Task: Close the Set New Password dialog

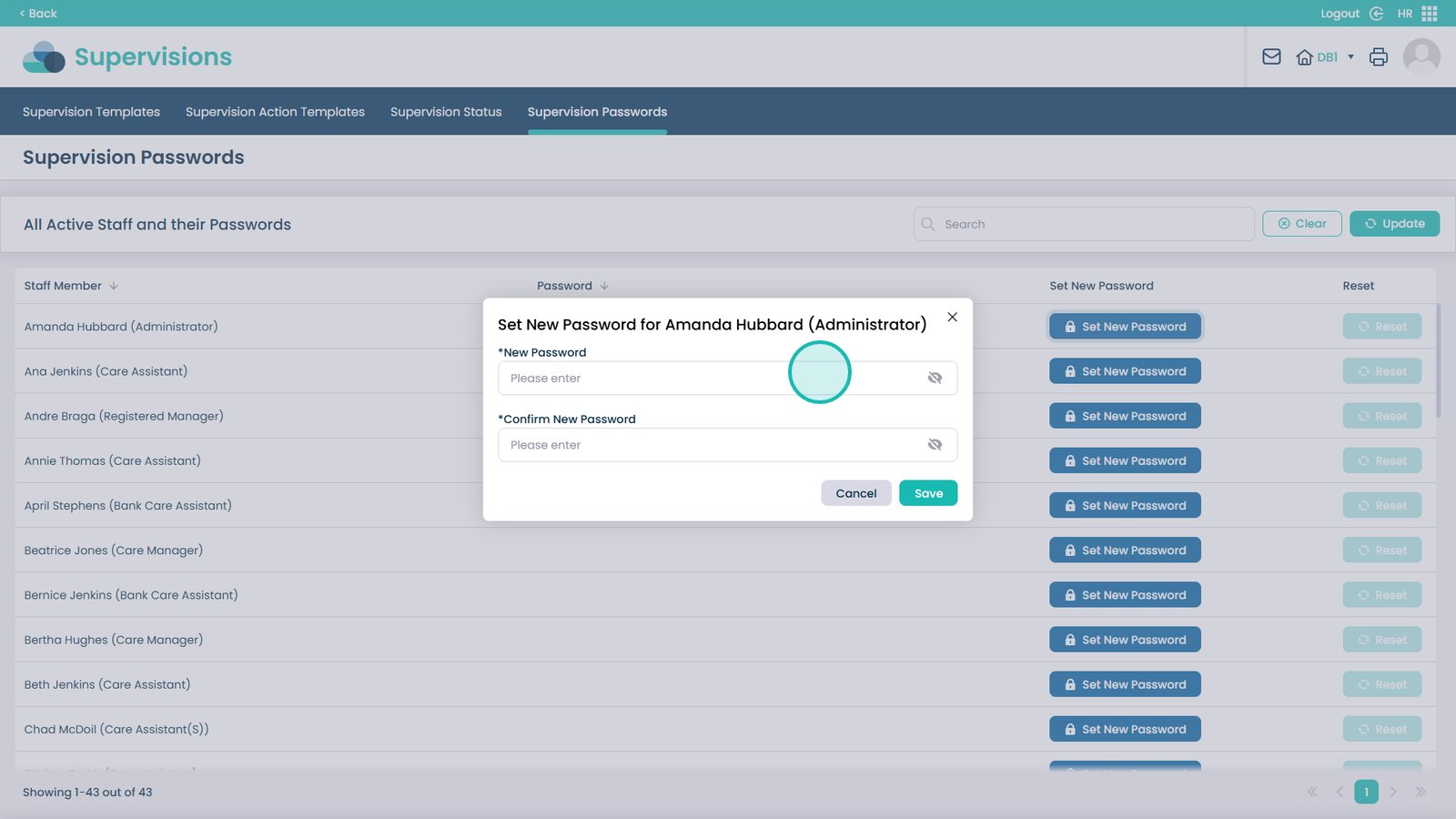Action: tap(952, 318)
